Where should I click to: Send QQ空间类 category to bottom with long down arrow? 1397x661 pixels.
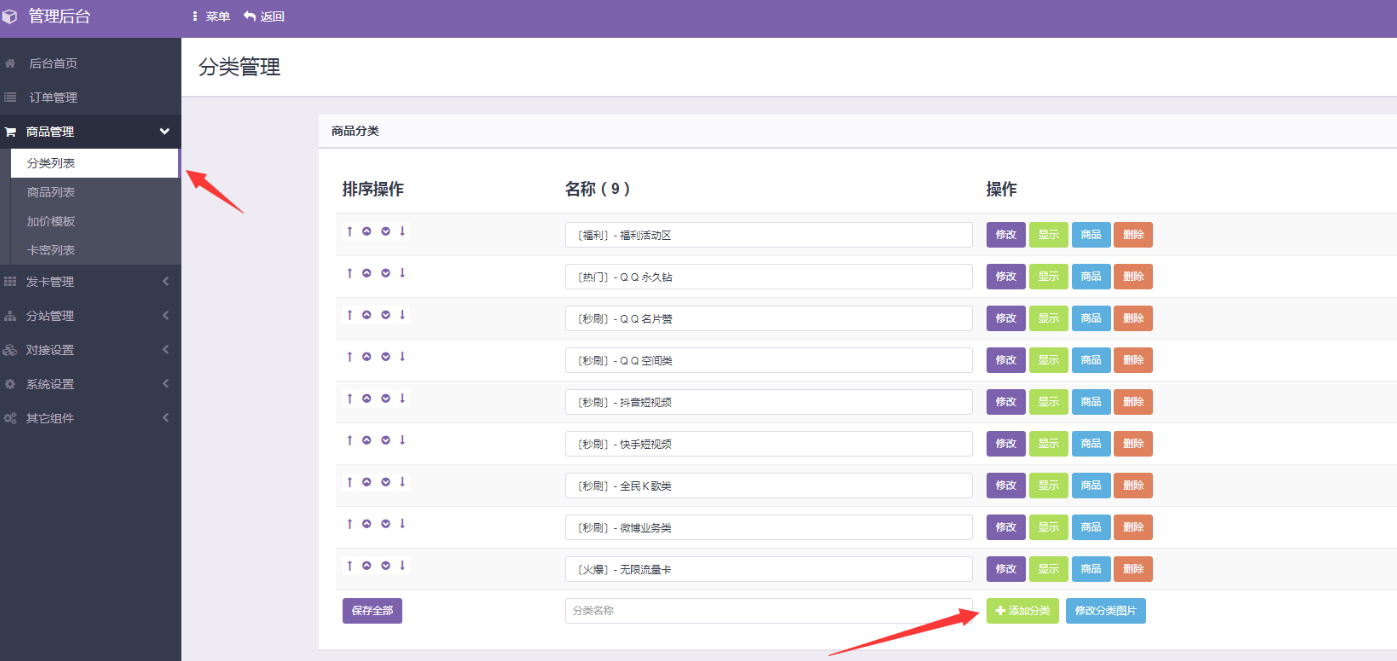point(402,357)
